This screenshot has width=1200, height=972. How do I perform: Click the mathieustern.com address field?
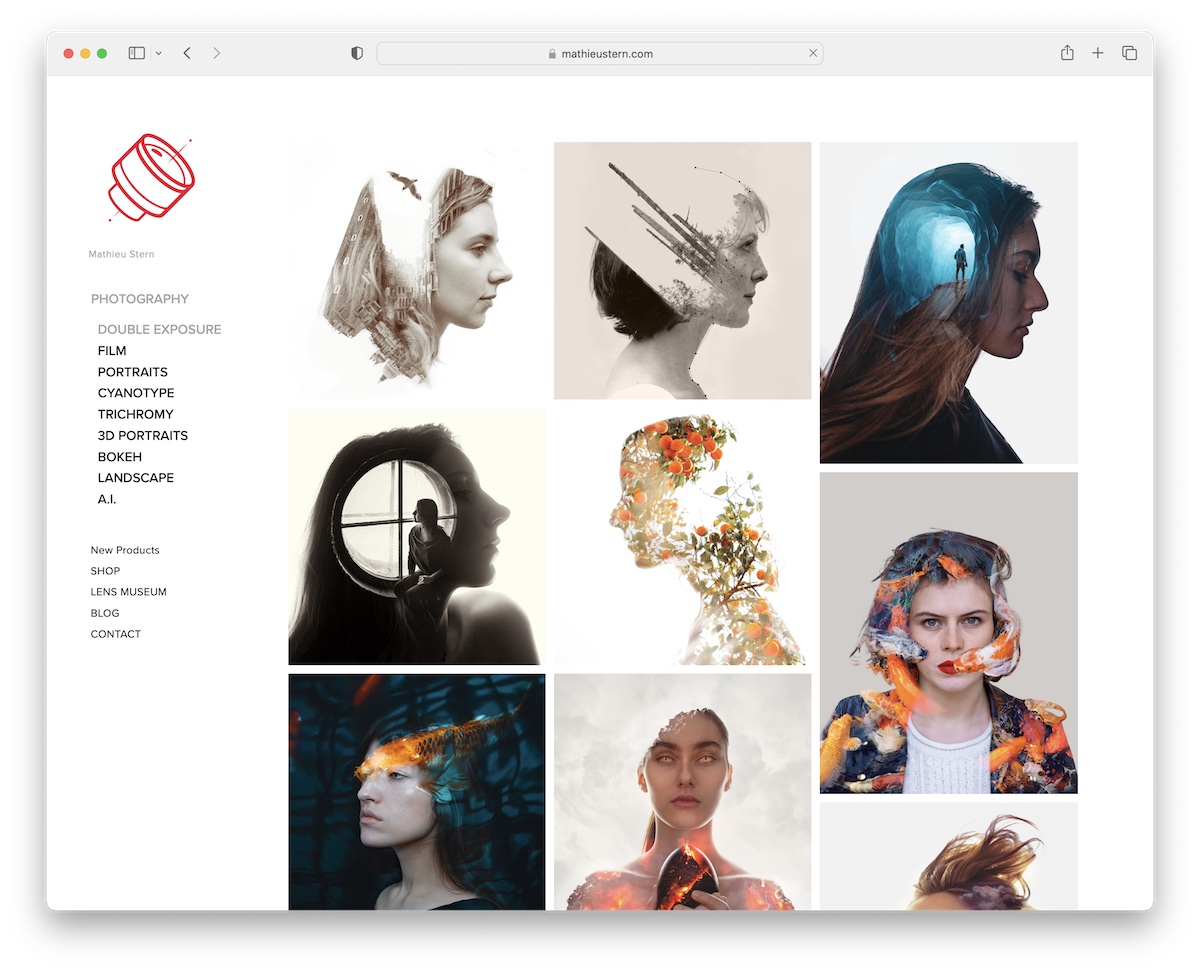click(x=600, y=54)
